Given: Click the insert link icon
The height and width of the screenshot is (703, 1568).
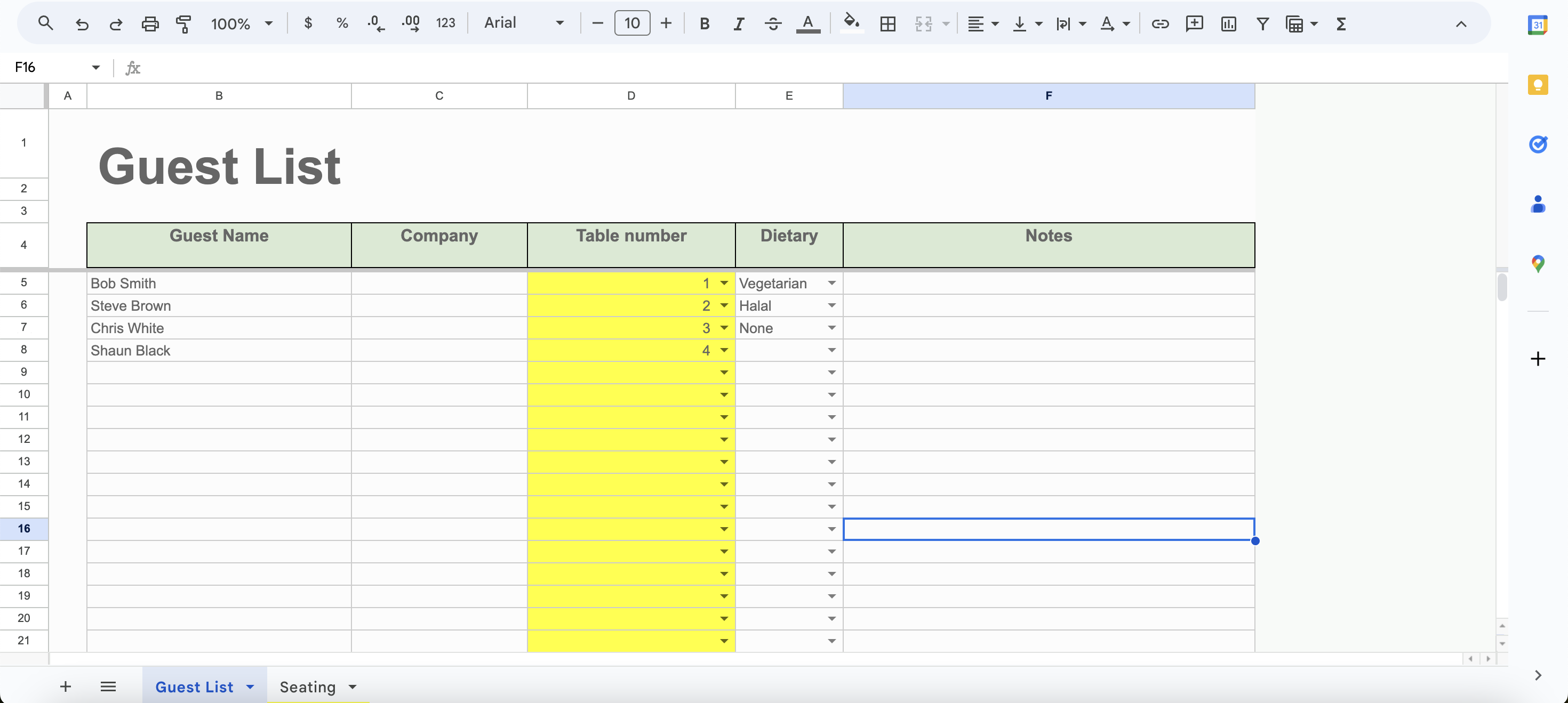Looking at the screenshot, I should point(1159,23).
